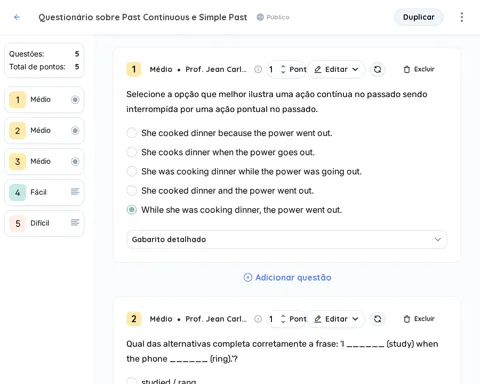
Task: Adjust points stepper arrows for question 2
Action: point(283,319)
